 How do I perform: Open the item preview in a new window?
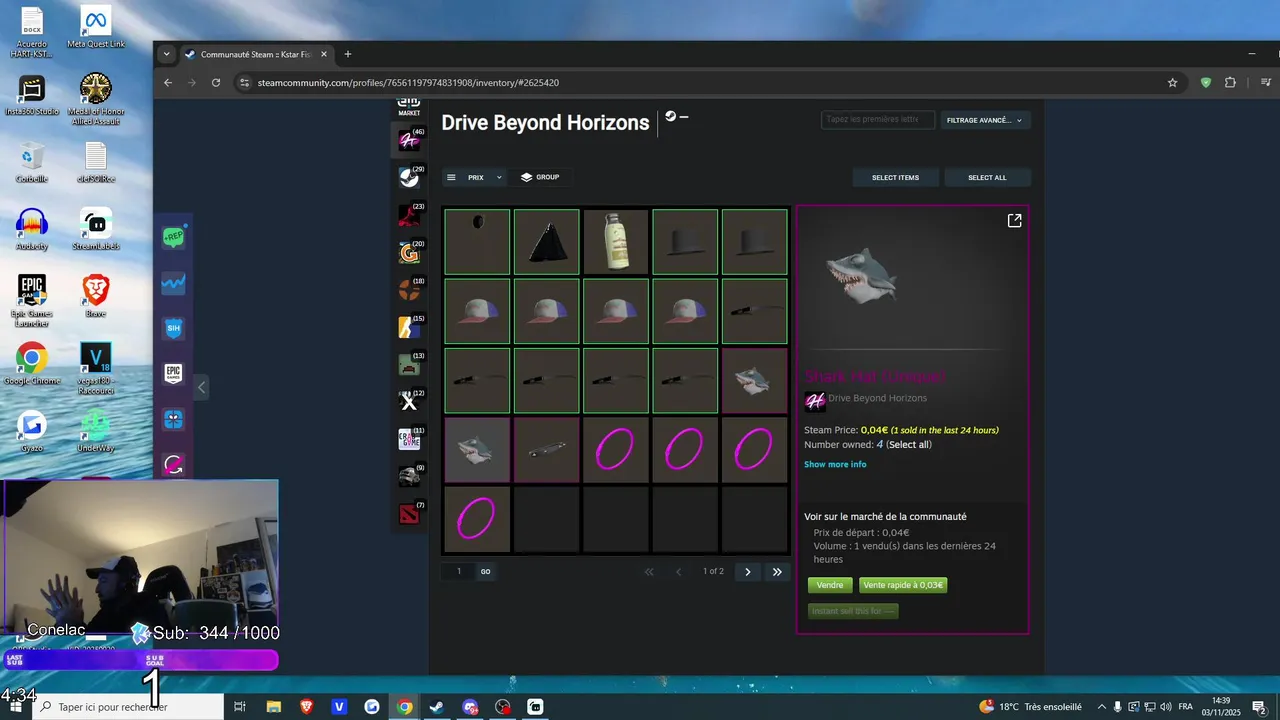(x=1014, y=221)
